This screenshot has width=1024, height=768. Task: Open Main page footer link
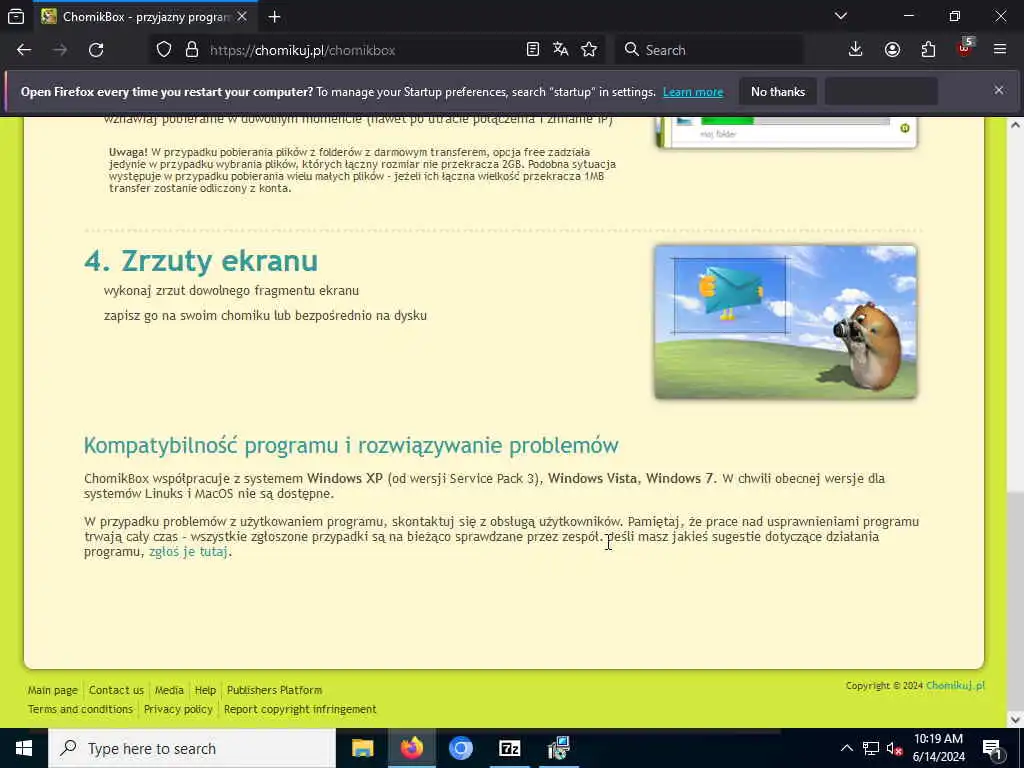[52, 690]
